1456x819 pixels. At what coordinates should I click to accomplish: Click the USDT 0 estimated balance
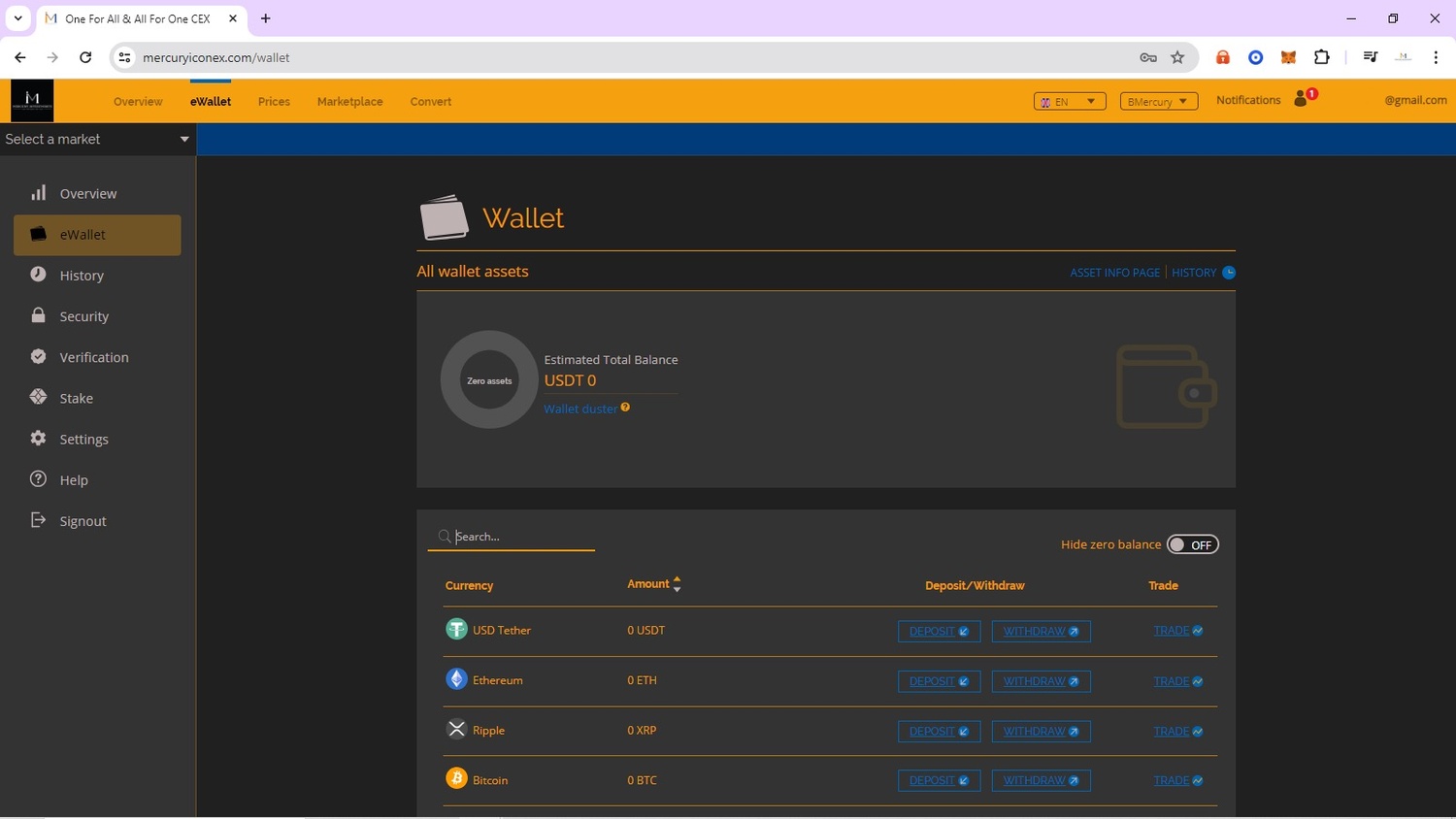[570, 380]
